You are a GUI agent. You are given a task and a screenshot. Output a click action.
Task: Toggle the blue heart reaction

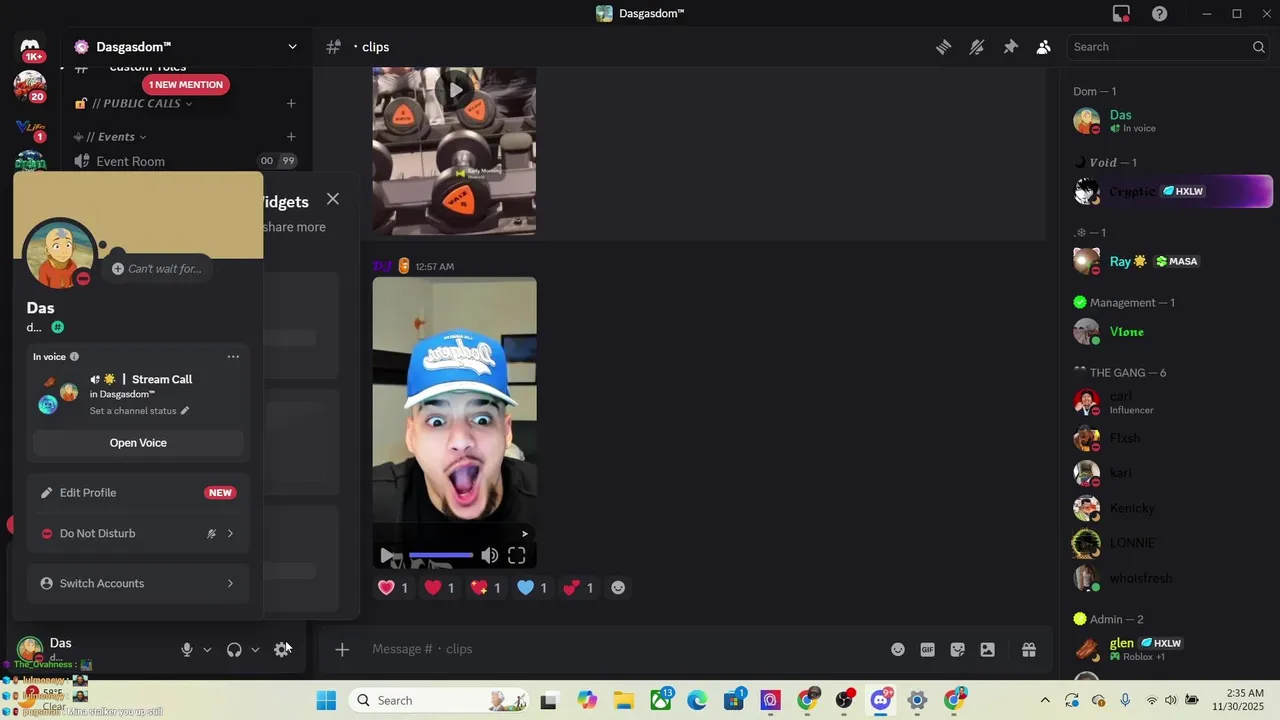click(x=532, y=588)
